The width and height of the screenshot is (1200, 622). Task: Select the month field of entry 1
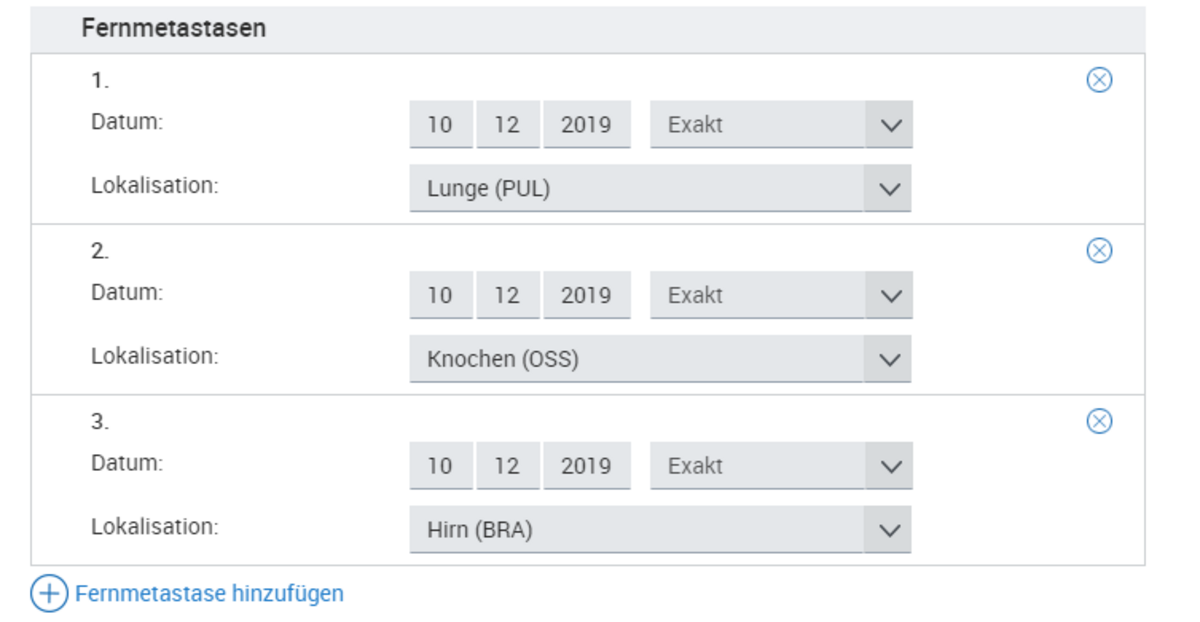[x=508, y=125]
